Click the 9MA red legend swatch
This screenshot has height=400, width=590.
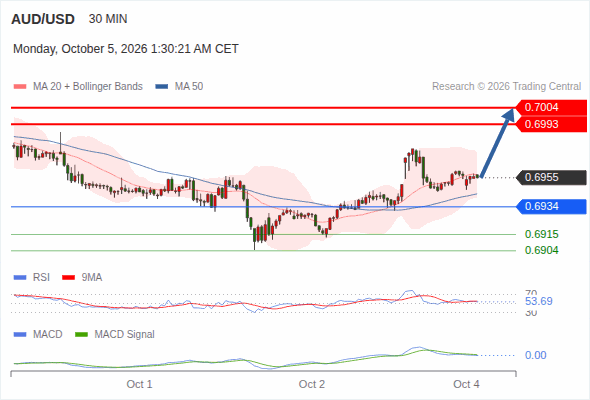coord(68,278)
